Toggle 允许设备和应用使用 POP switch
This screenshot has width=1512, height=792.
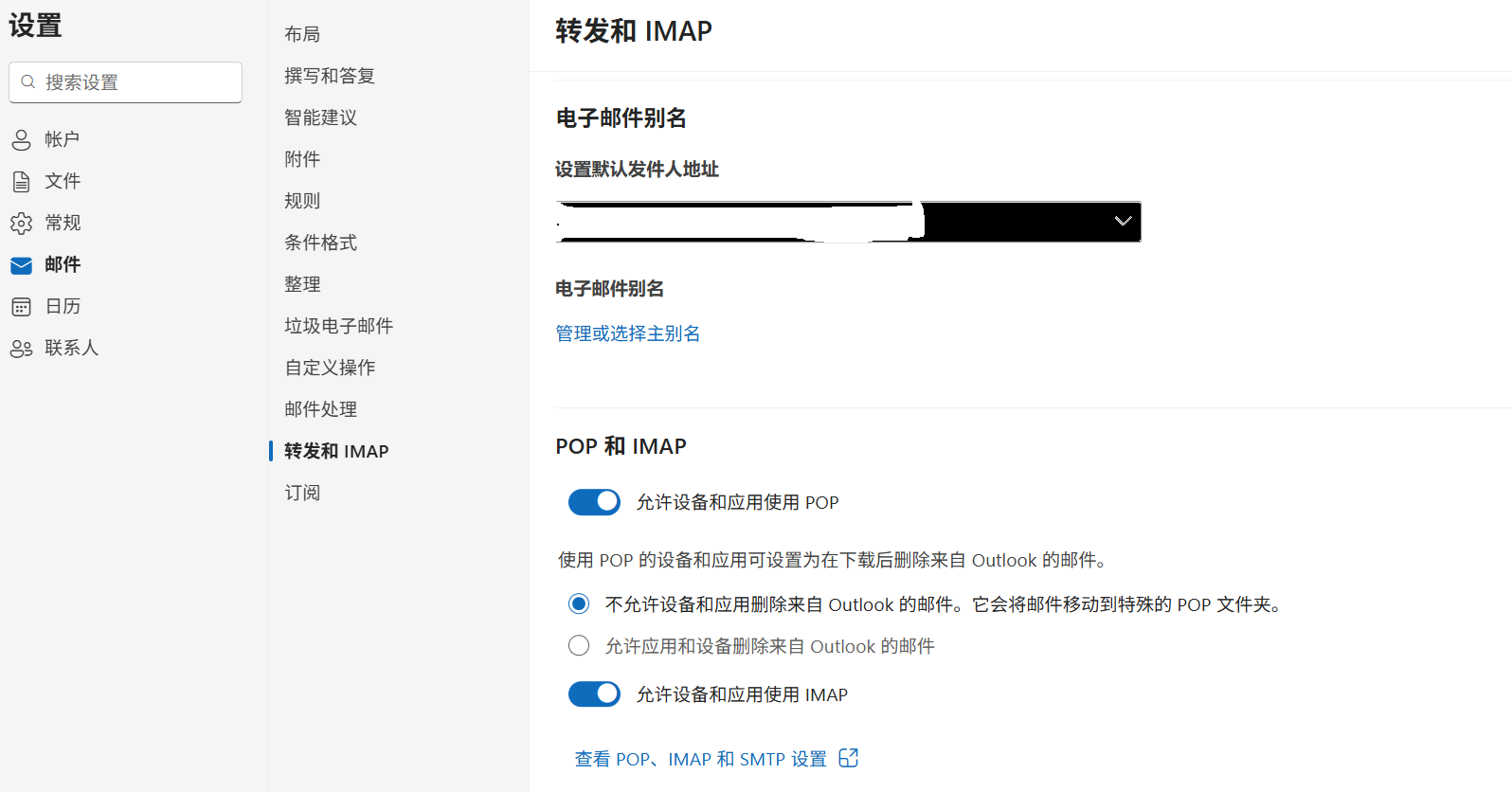pos(594,502)
